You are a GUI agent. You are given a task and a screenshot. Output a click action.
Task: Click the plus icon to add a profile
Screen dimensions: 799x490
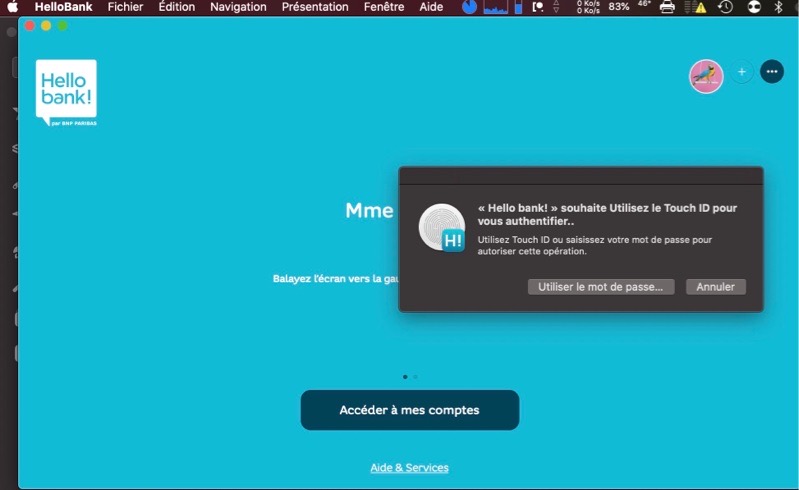pyautogui.click(x=741, y=72)
